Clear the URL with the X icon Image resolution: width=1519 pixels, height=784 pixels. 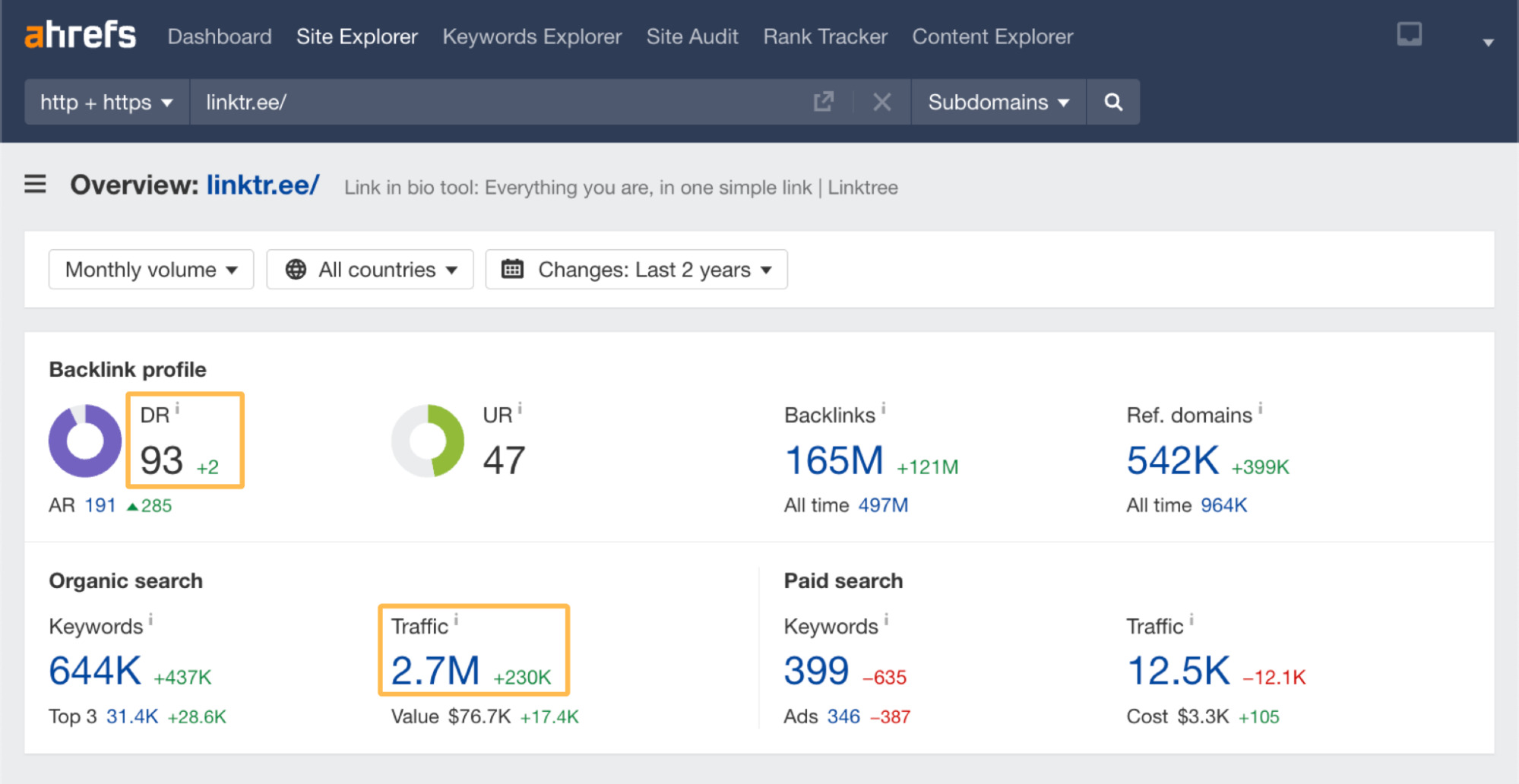(881, 102)
